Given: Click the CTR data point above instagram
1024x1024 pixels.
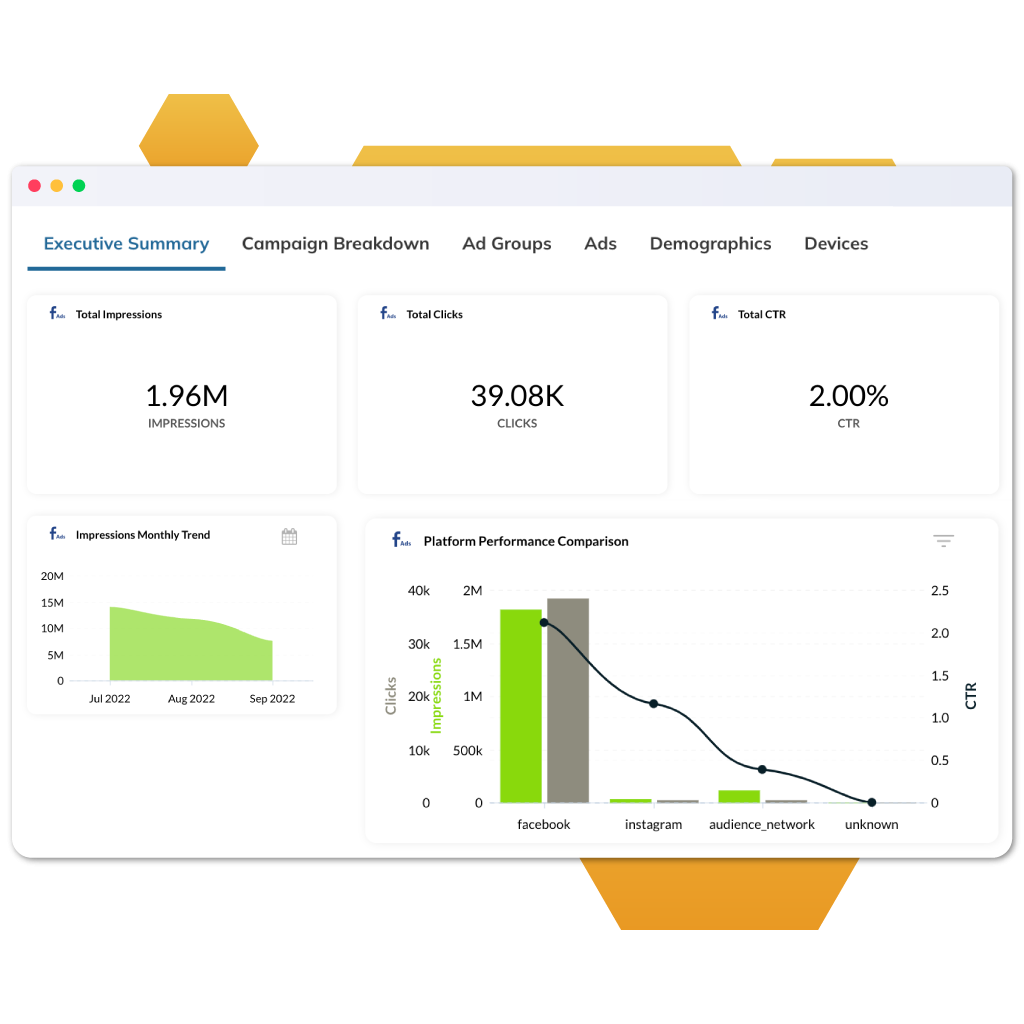Looking at the screenshot, I should (x=654, y=704).
